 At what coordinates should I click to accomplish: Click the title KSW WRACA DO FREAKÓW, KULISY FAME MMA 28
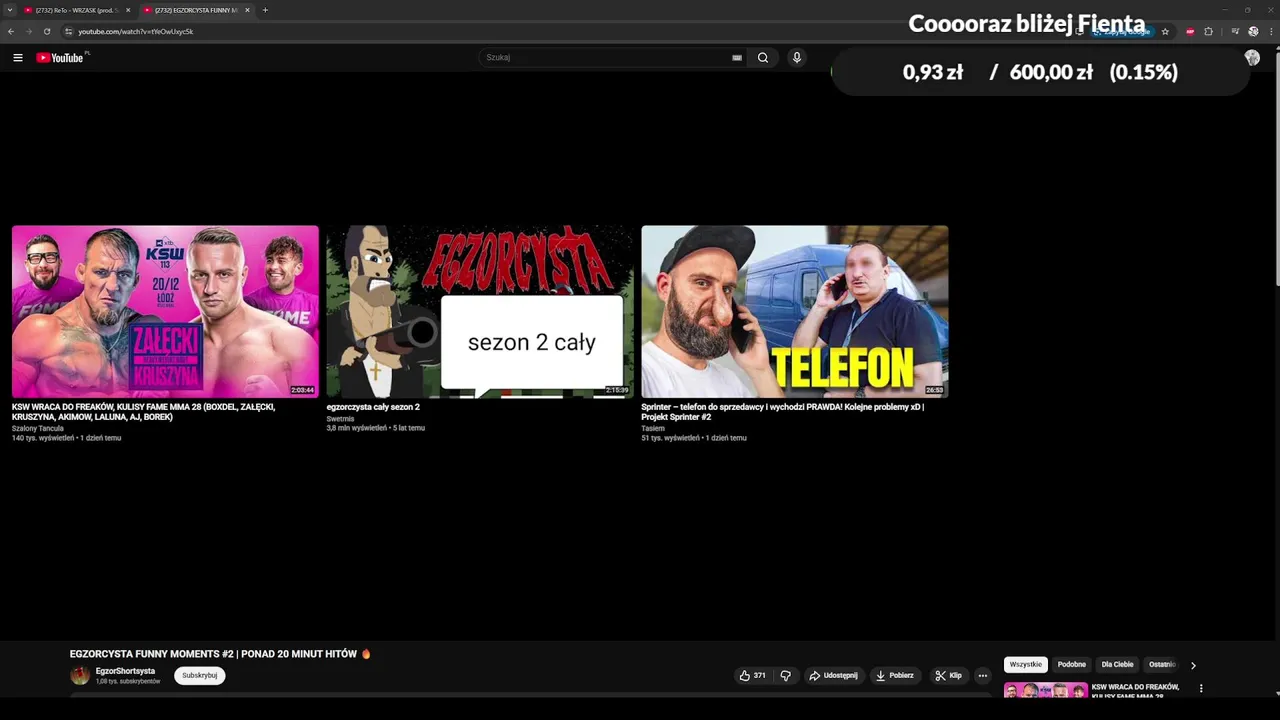[x=143, y=412]
